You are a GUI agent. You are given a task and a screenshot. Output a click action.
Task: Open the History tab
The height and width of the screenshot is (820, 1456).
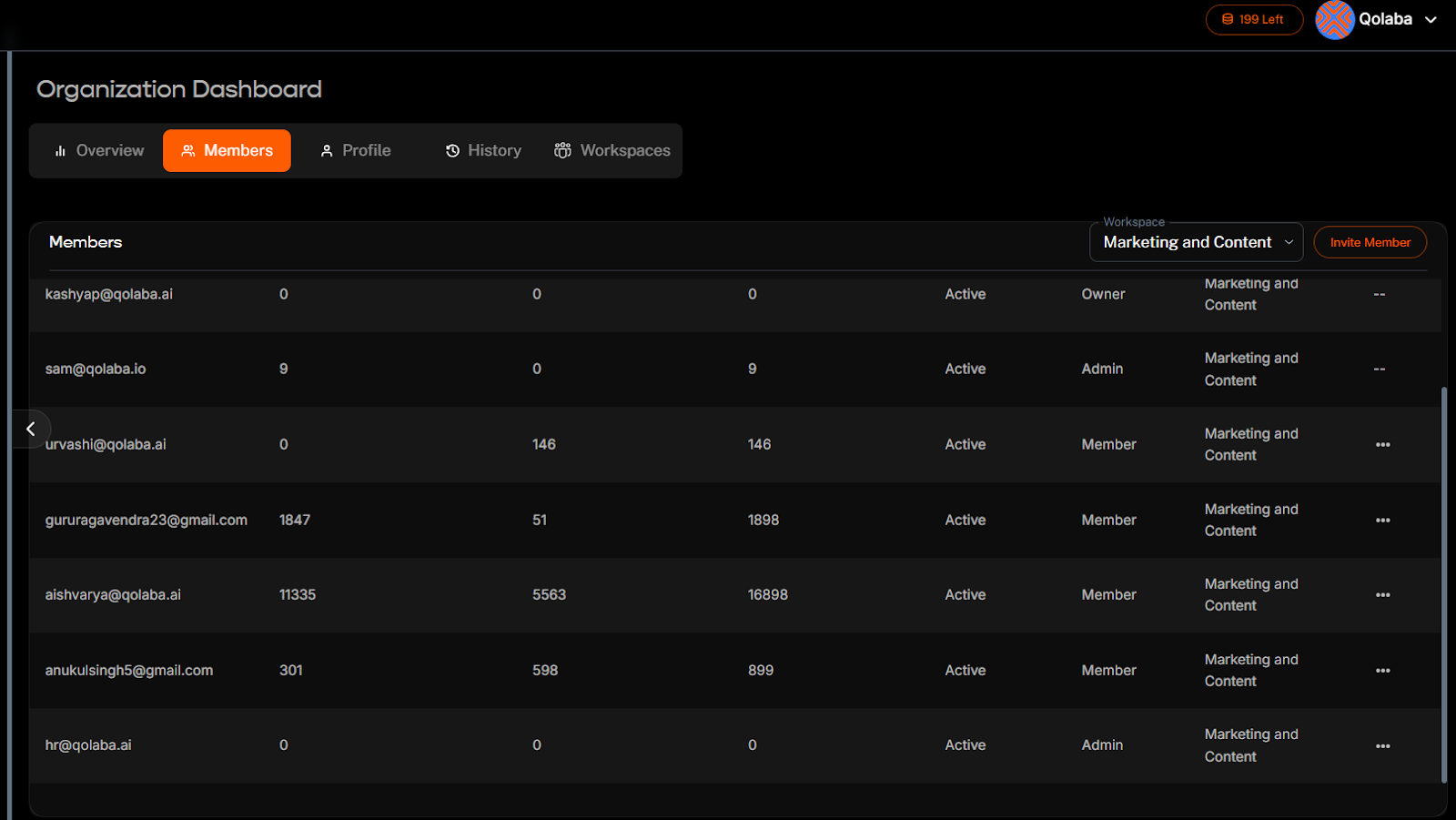483,151
